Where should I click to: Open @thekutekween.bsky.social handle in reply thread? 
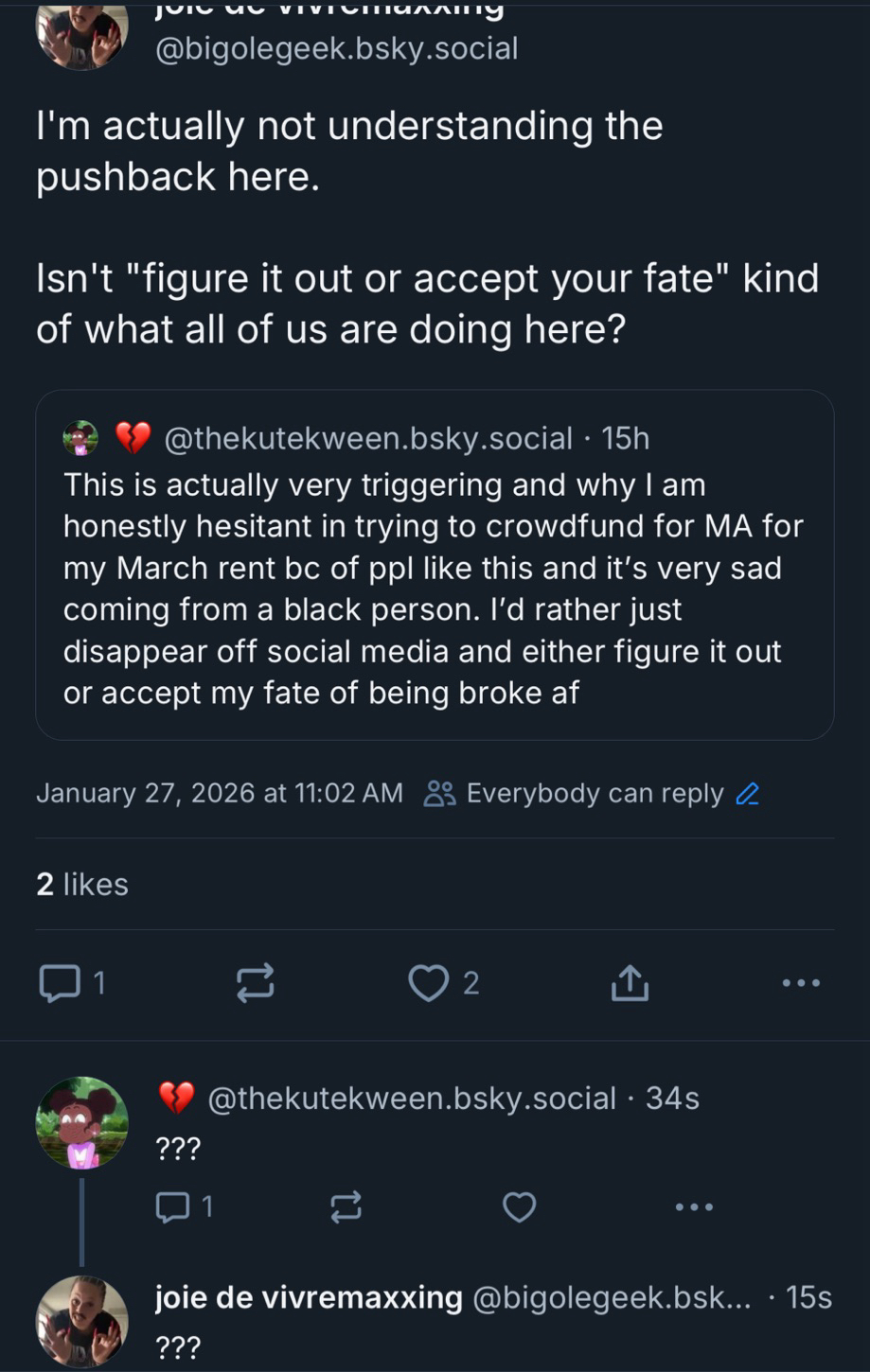tap(411, 1098)
